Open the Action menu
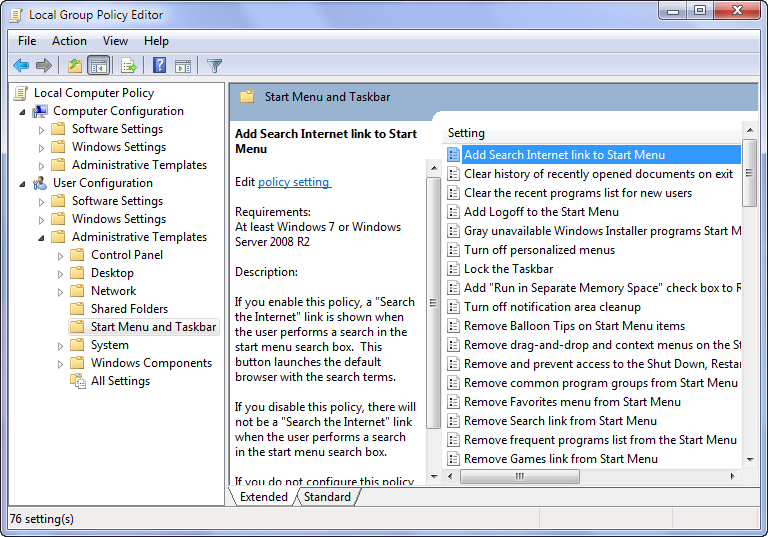 point(69,41)
